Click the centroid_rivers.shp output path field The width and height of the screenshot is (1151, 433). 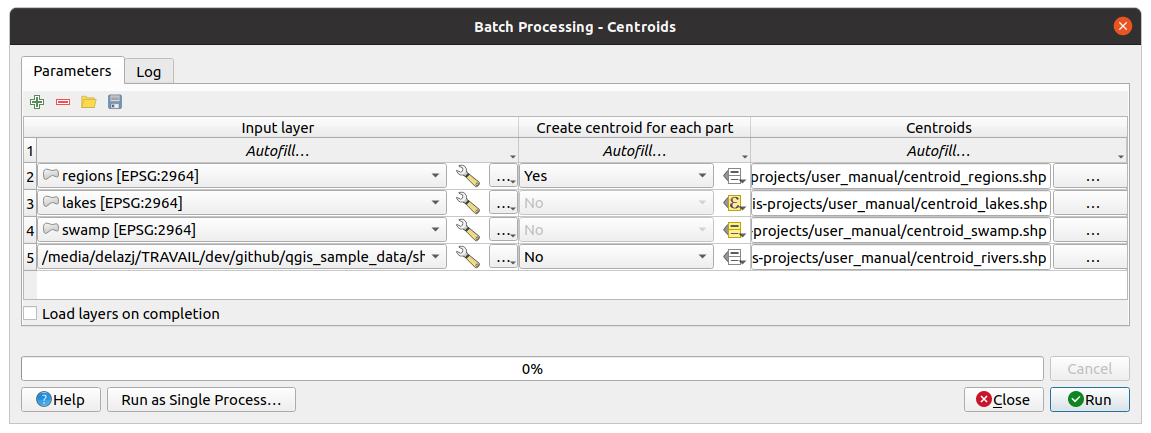coord(900,257)
